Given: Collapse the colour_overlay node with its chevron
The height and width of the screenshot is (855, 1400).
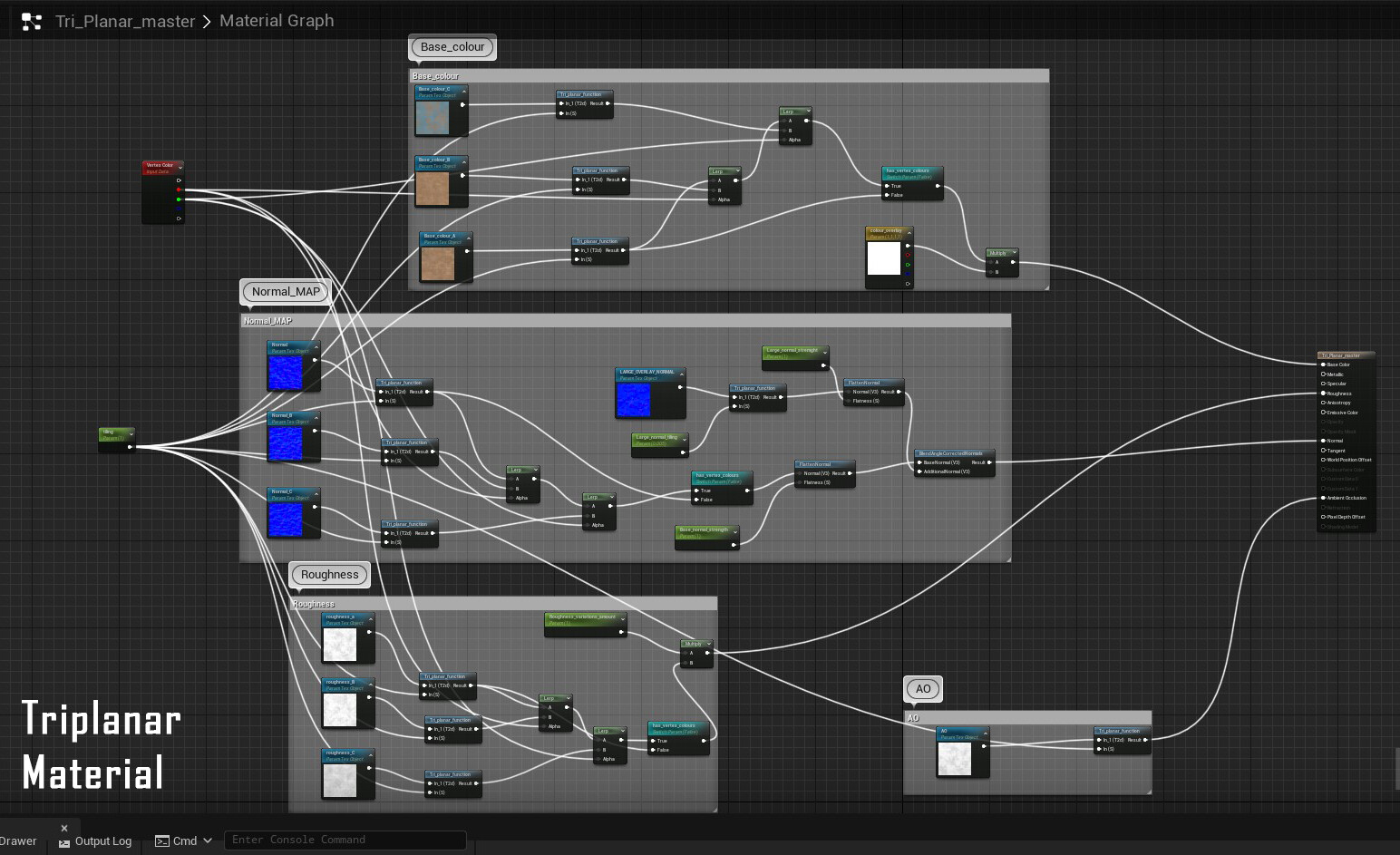Looking at the screenshot, I should point(909,233).
